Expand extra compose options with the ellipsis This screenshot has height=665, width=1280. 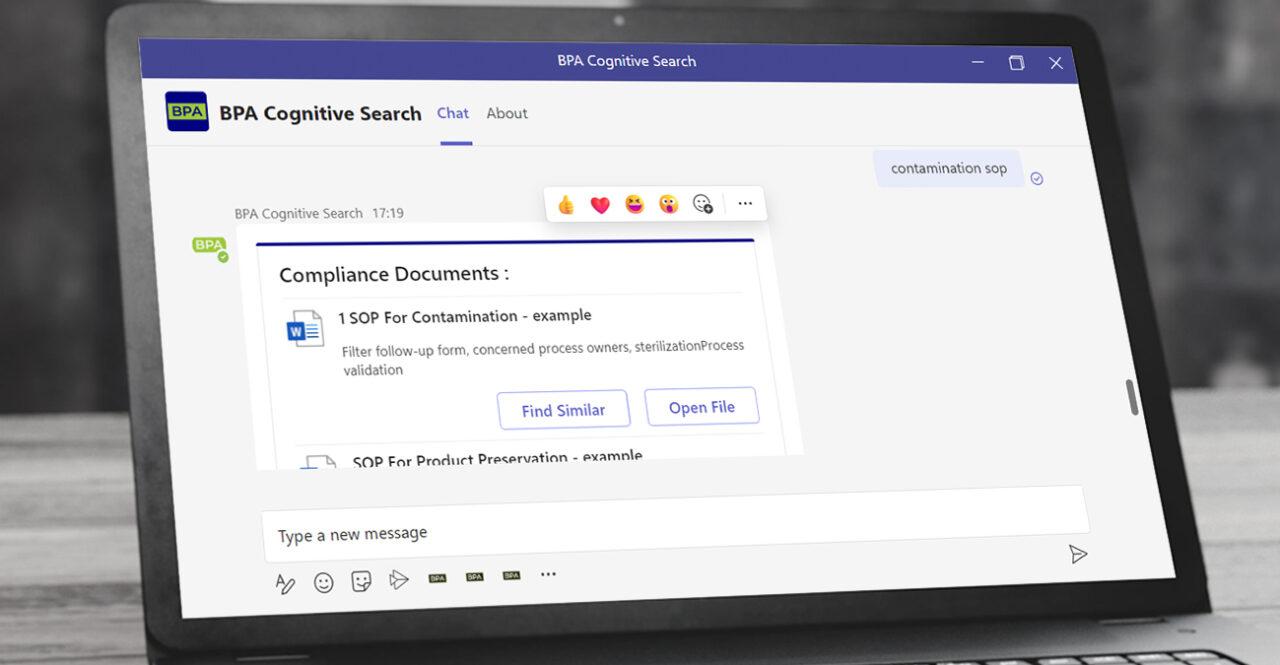[x=548, y=574]
